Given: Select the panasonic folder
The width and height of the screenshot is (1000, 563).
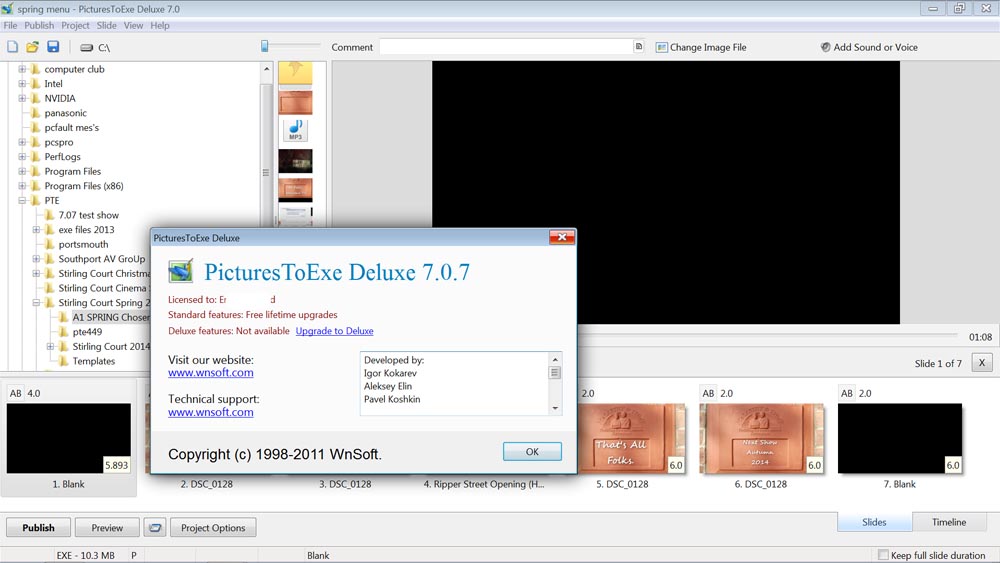Looking at the screenshot, I should tap(65, 113).
